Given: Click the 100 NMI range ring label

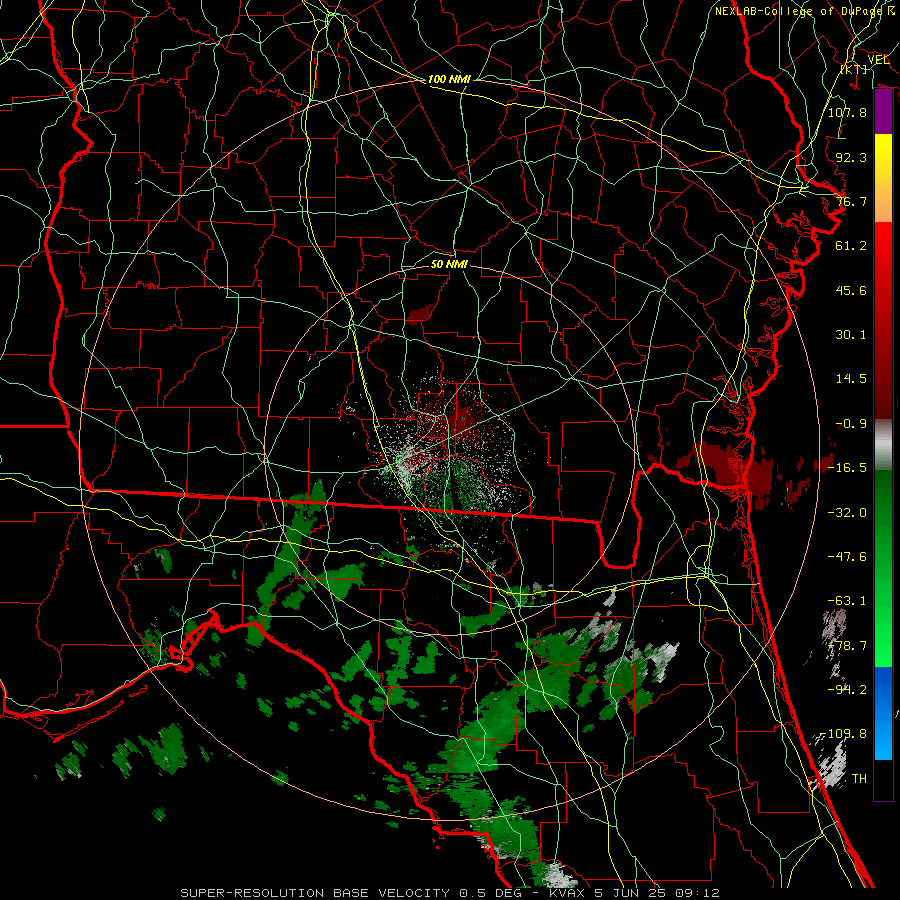Looking at the screenshot, I should 449,79.
